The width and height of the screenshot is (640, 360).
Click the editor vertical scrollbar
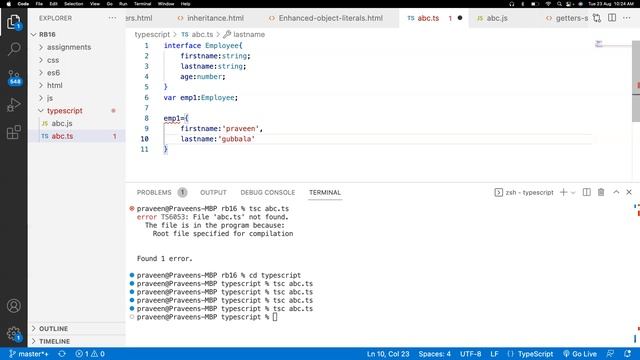click(x=636, y=81)
